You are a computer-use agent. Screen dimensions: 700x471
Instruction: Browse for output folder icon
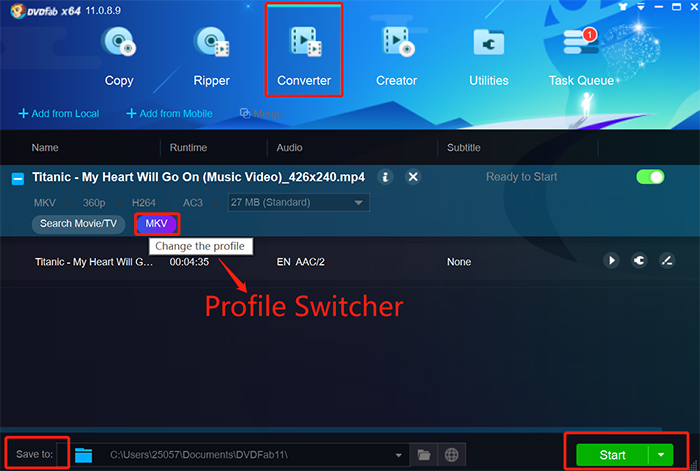point(424,455)
